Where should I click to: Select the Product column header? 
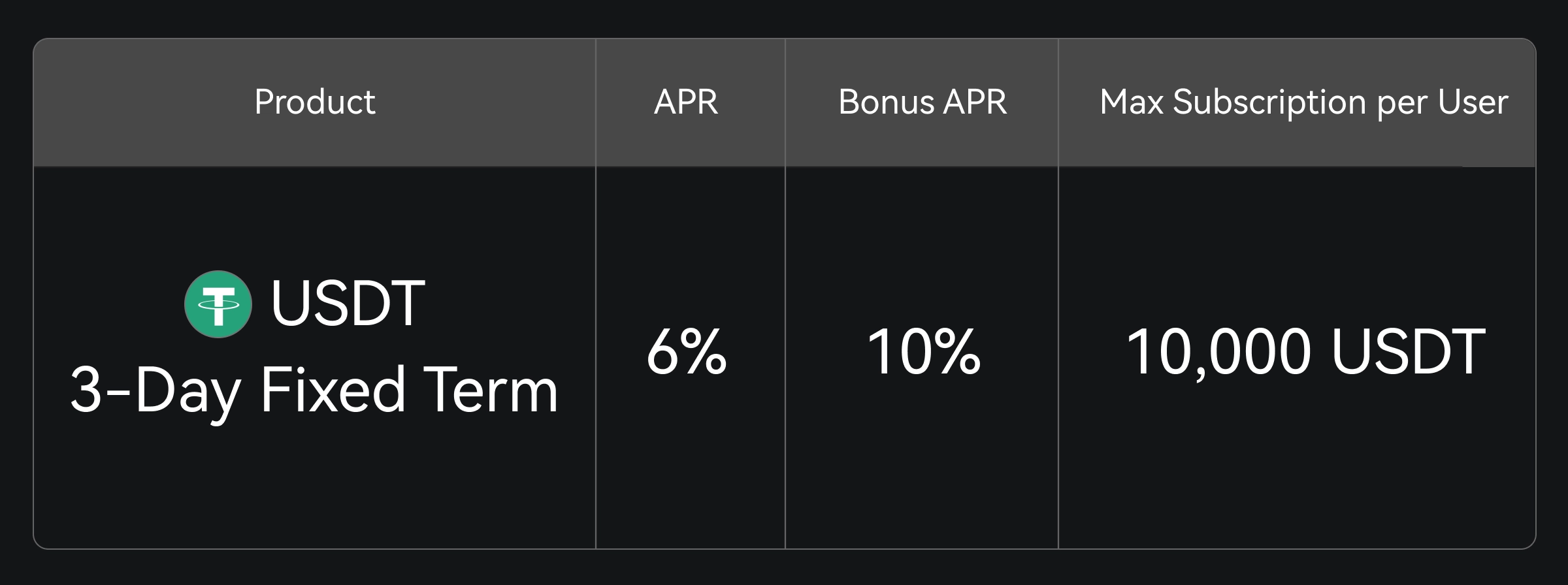point(314,103)
